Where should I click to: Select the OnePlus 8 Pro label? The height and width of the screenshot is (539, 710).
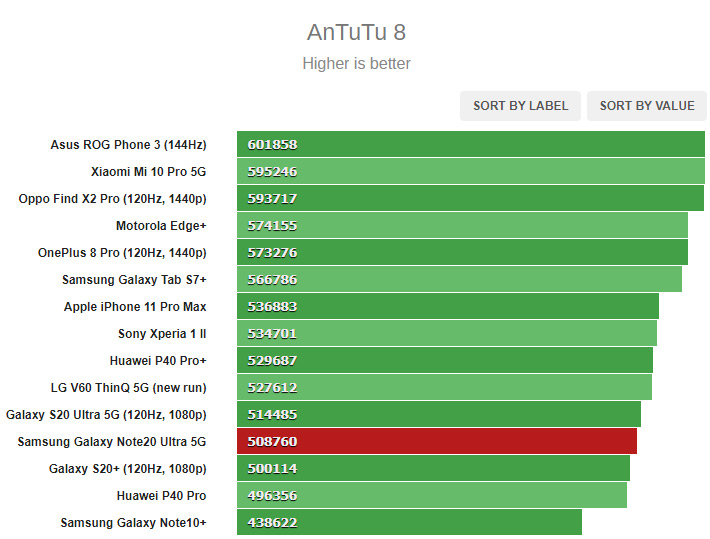(122, 253)
